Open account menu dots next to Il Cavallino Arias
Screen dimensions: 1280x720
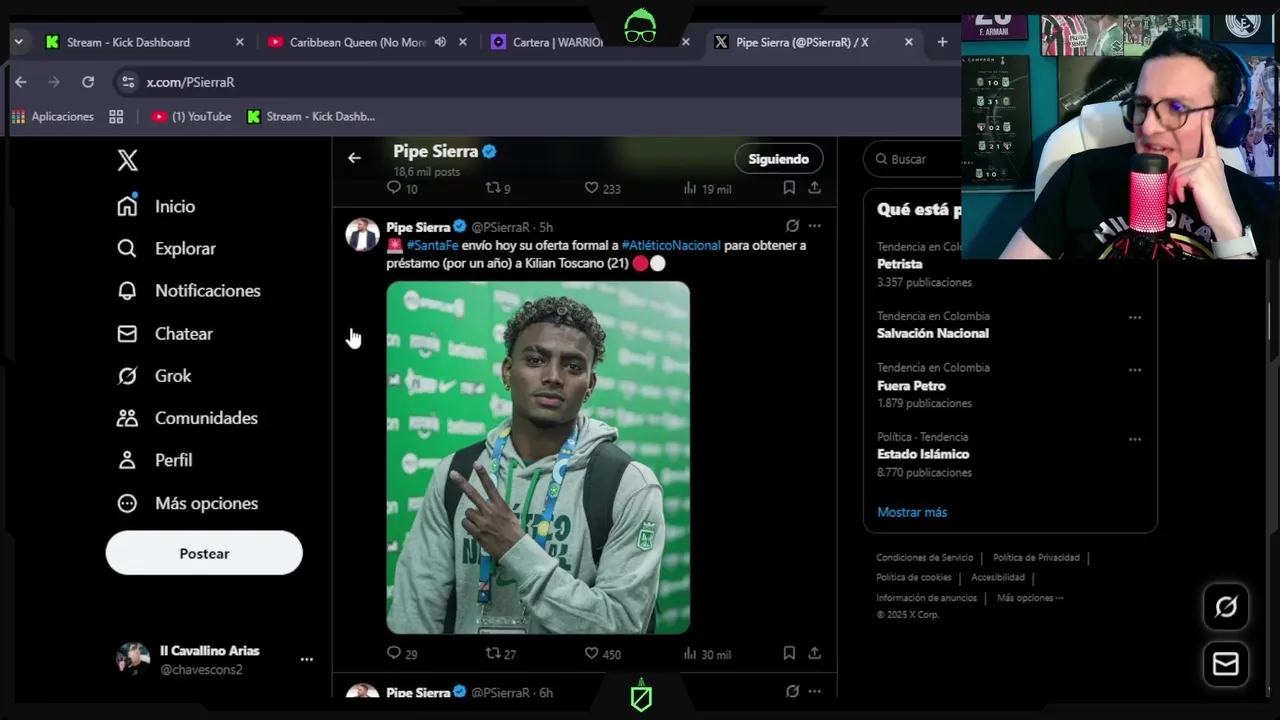tap(307, 659)
